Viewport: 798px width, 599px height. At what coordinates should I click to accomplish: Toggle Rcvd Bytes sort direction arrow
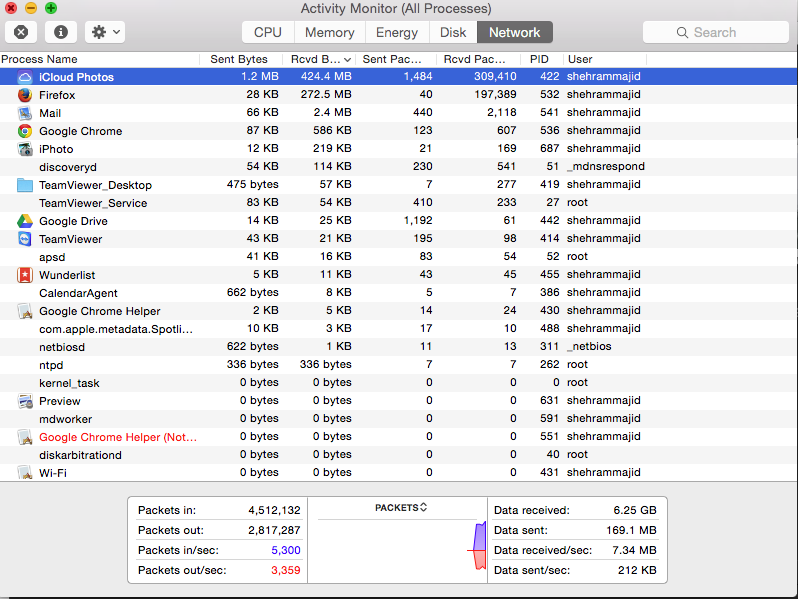[347, 60]
